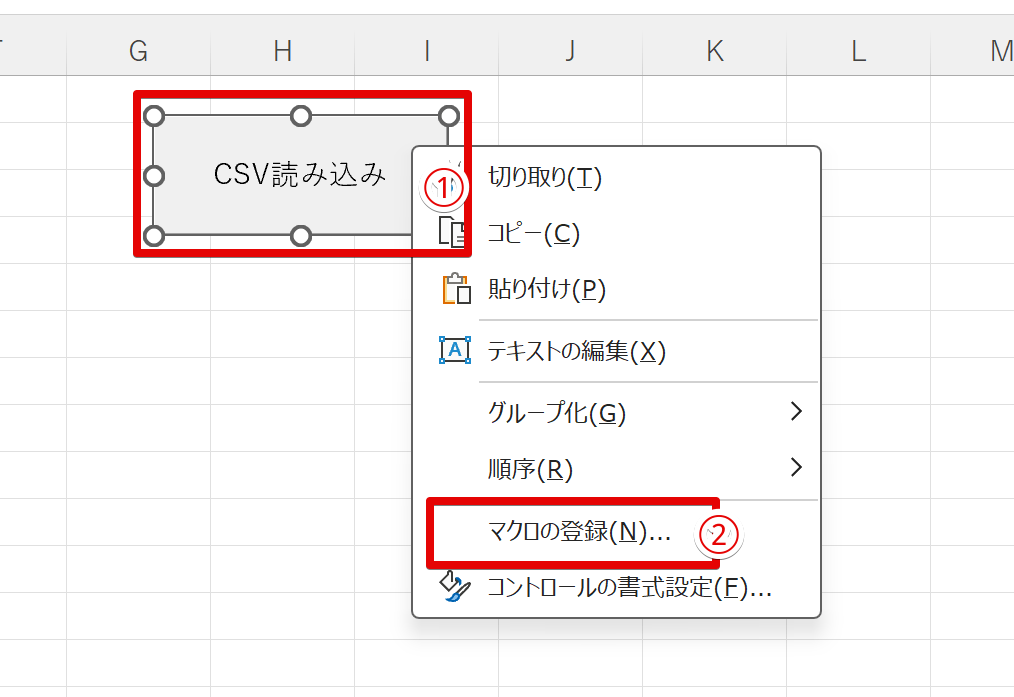
Task: Click the CSV読み込み button shape
Action: tap(300, 175)
